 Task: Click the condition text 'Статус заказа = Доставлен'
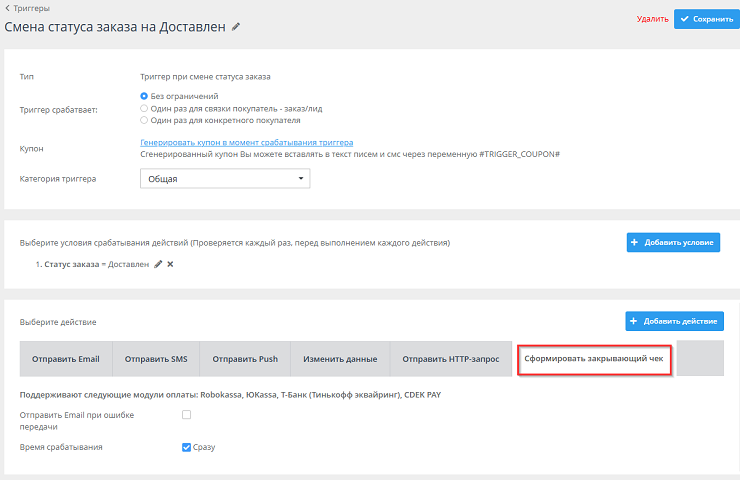pos(96,264)
